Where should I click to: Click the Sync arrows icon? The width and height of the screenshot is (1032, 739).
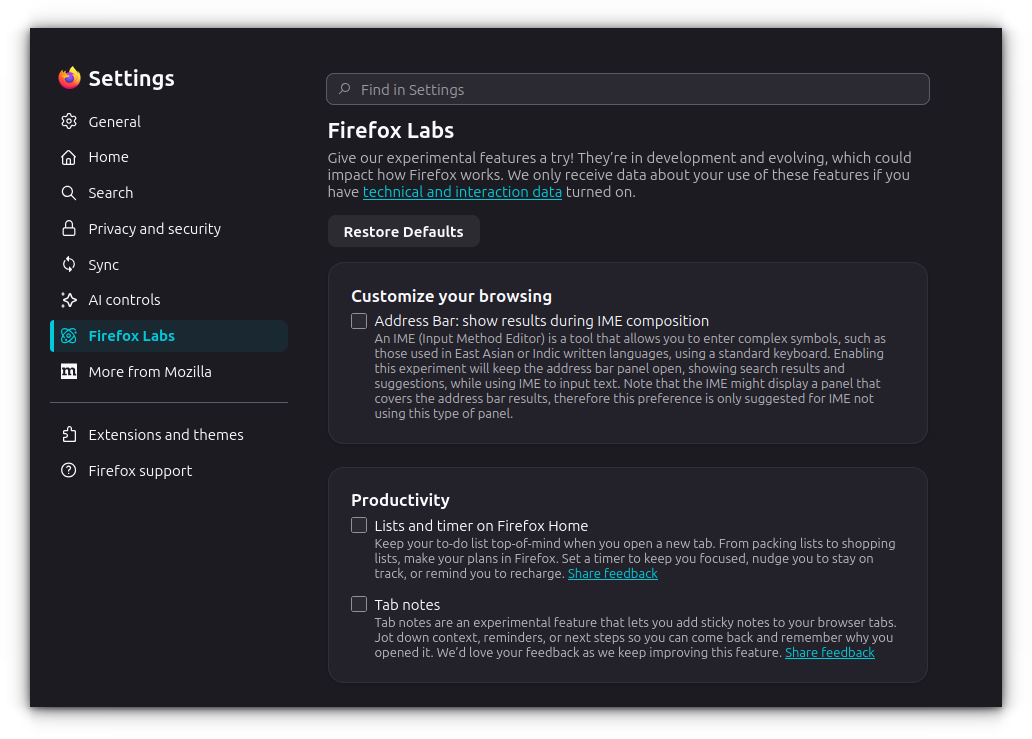pyautogui.click(x=68, y=265)
